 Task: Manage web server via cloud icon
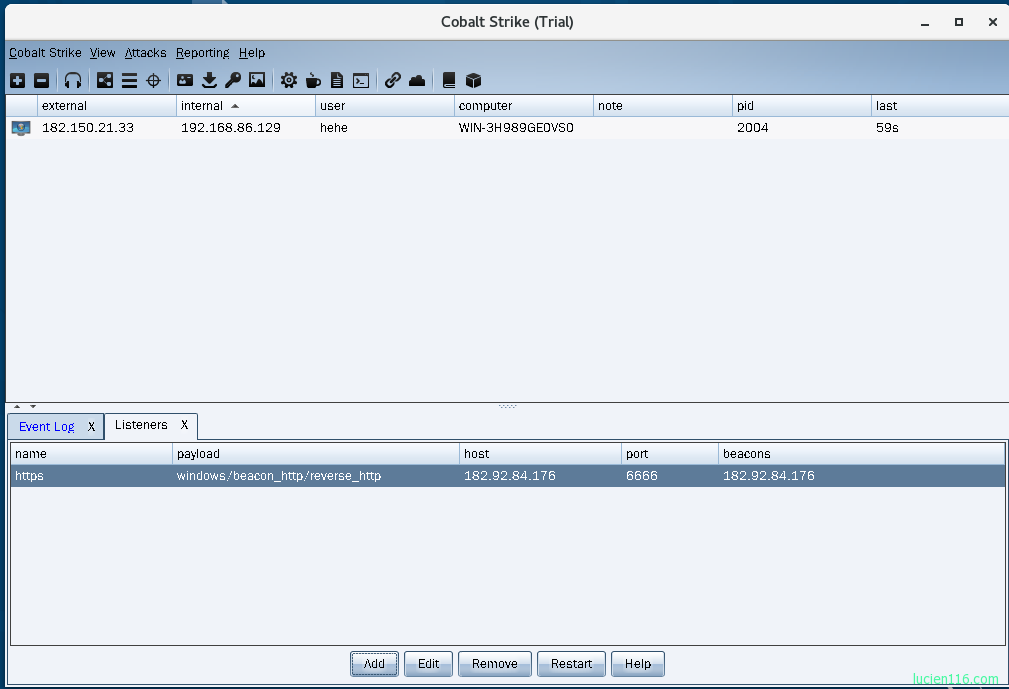point(417,80)
